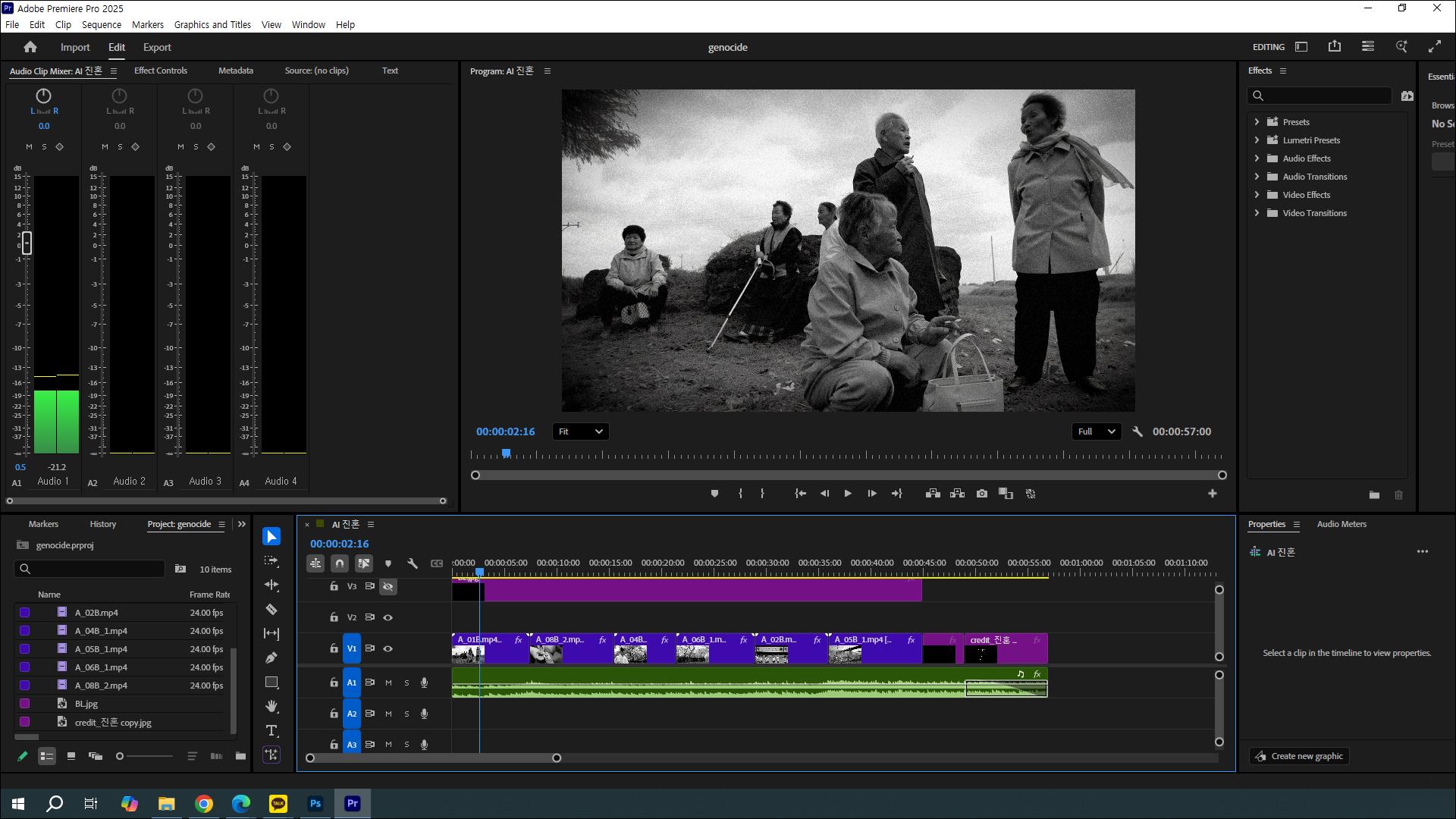The width and height of the screenshot is (1456, 819).
Task: Click the Export workspace button
Action: (157, 47)
